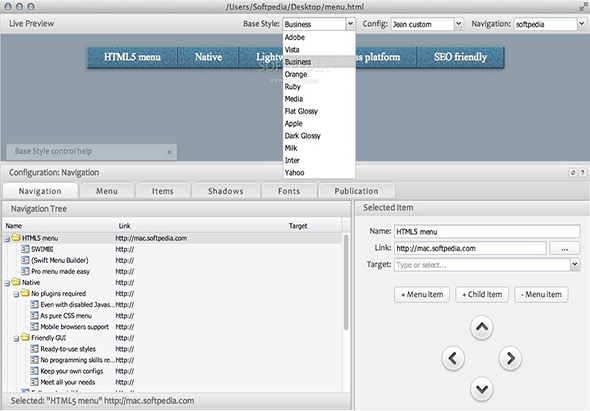The width and height of the screenshot is (590, 411).
Task: Click the Keep your own configs icon
Action: click(x=34, y=371)
